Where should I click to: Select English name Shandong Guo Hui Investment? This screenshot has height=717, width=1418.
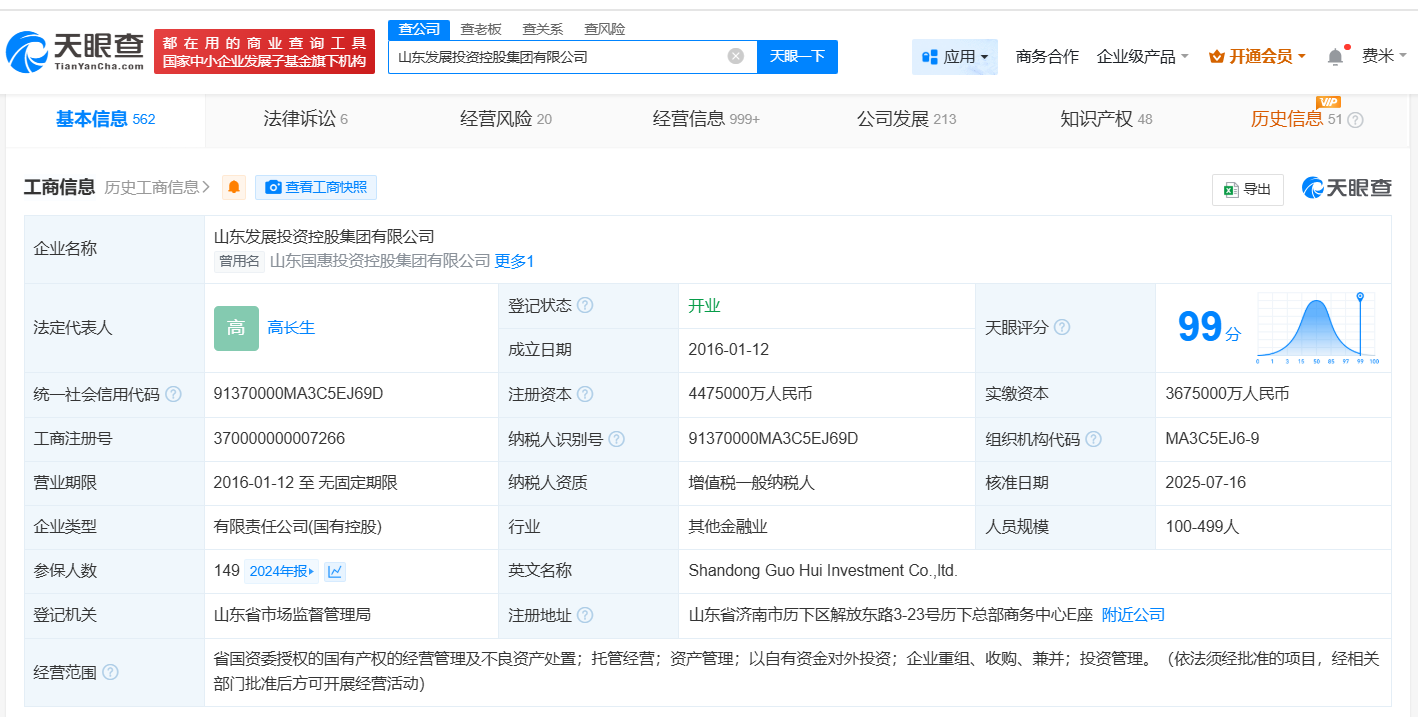point(823,570)
